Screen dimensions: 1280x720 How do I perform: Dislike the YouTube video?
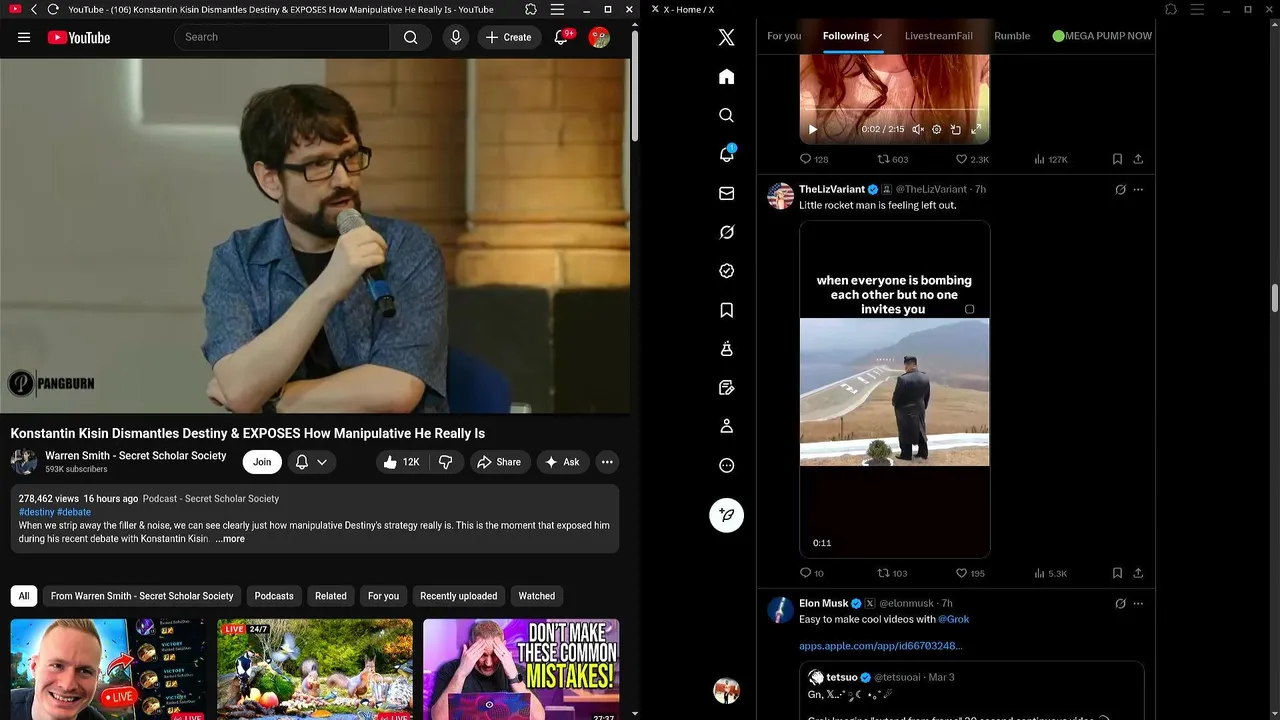(x=446, y=462)
